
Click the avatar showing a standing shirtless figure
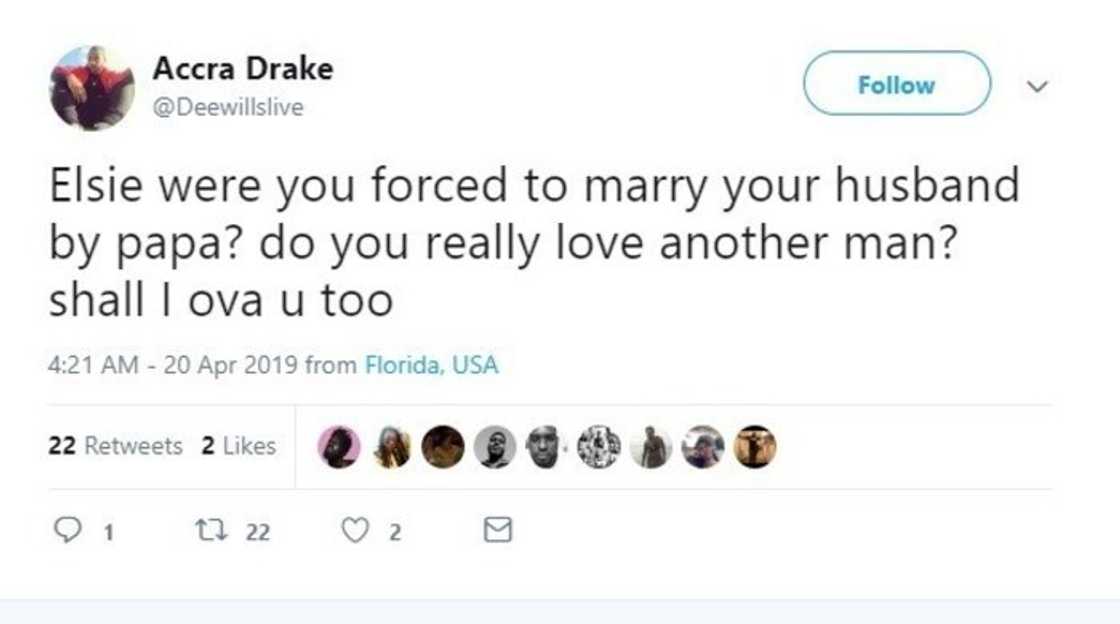[651, 447]
